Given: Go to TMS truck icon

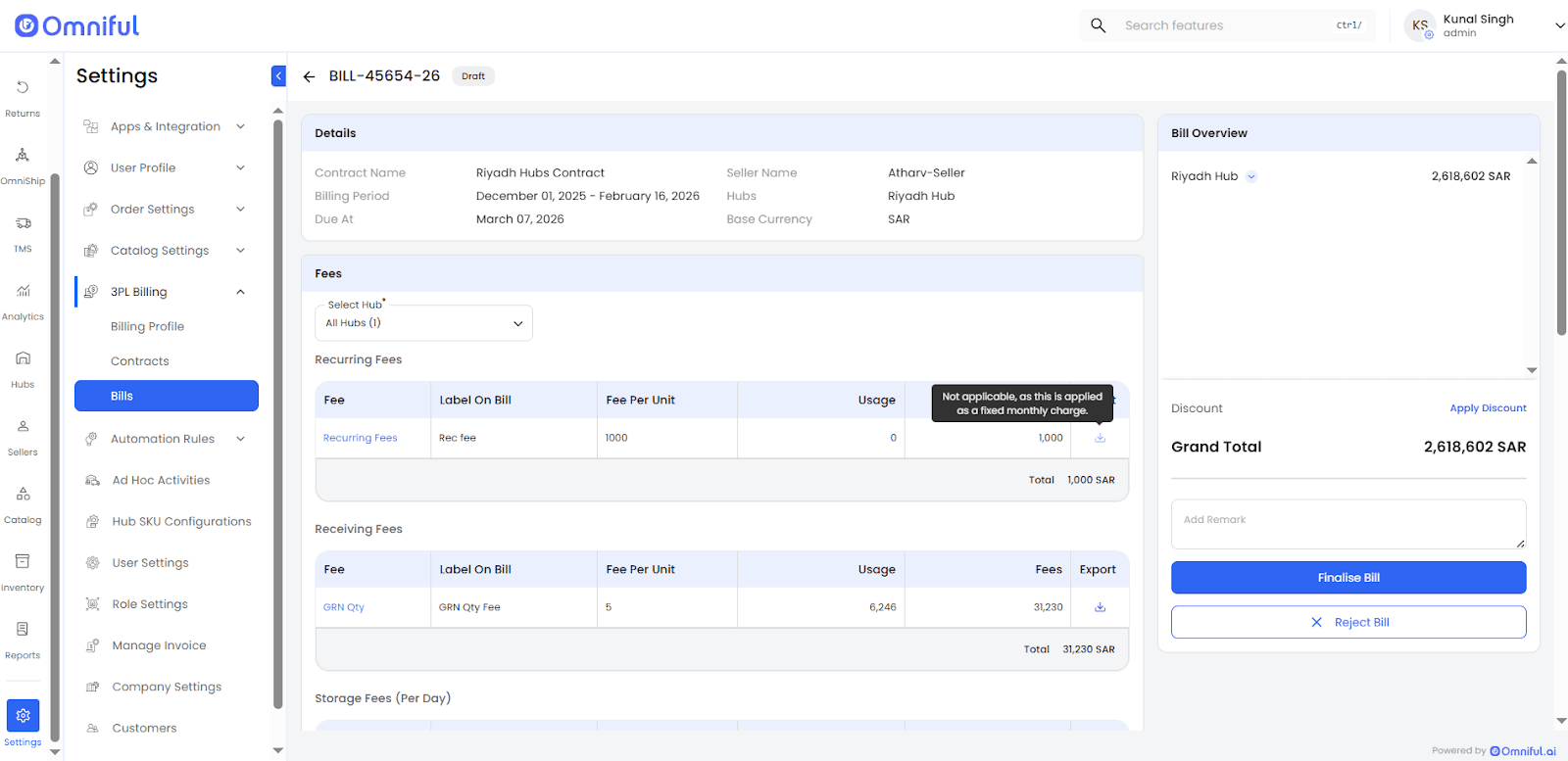Looking at the screenshot, I should (23, 231).
